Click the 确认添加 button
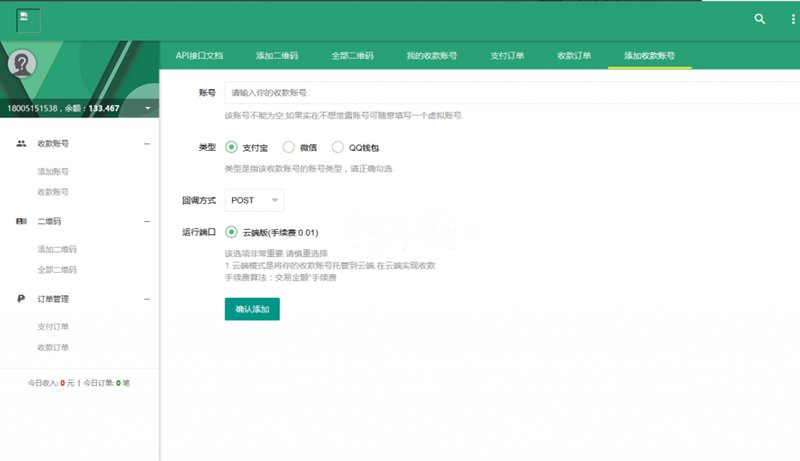Screen dimensions: 800x461 [252, 309]
